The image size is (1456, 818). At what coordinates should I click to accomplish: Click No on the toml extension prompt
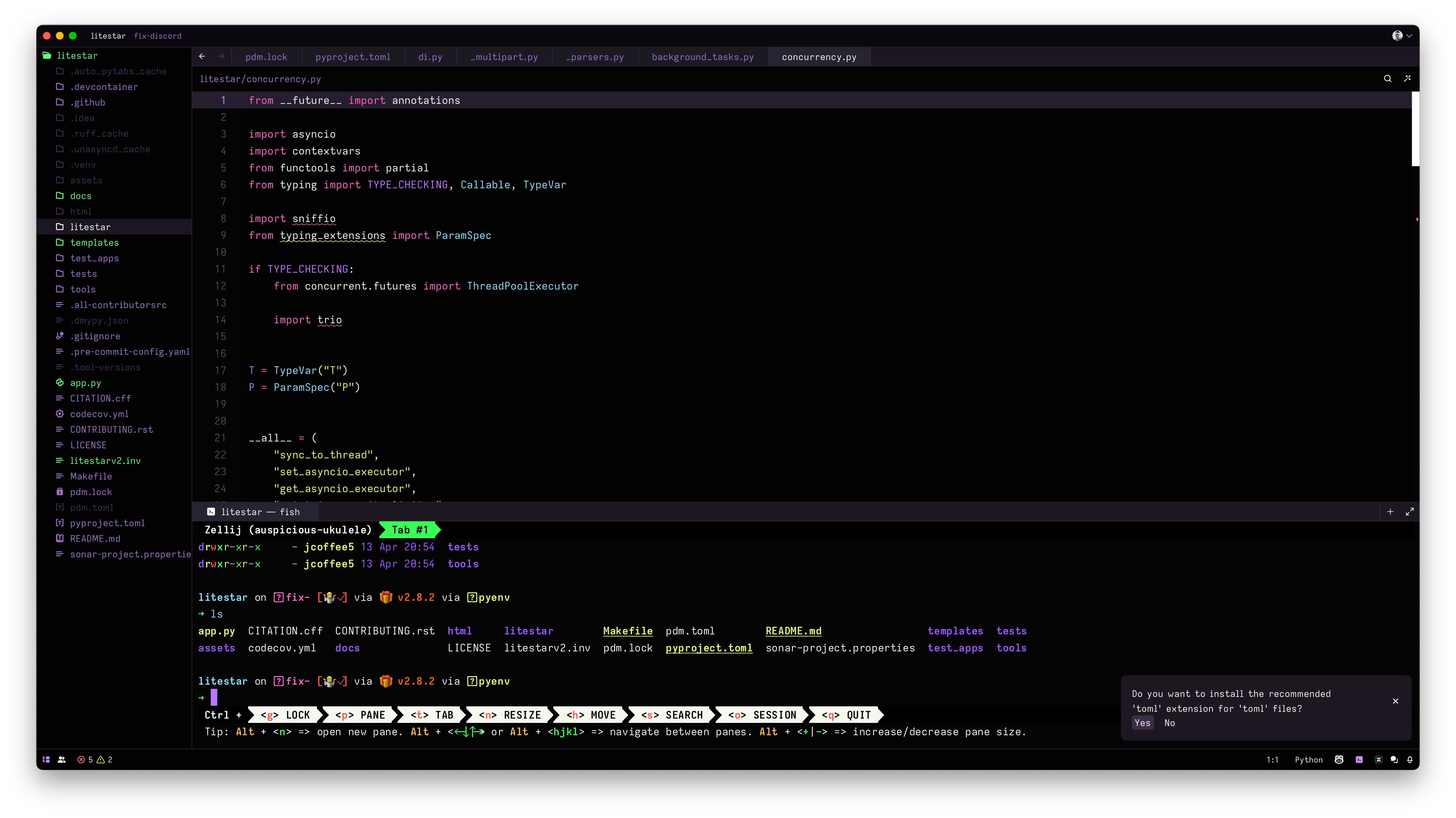[x=1169, y=723]
